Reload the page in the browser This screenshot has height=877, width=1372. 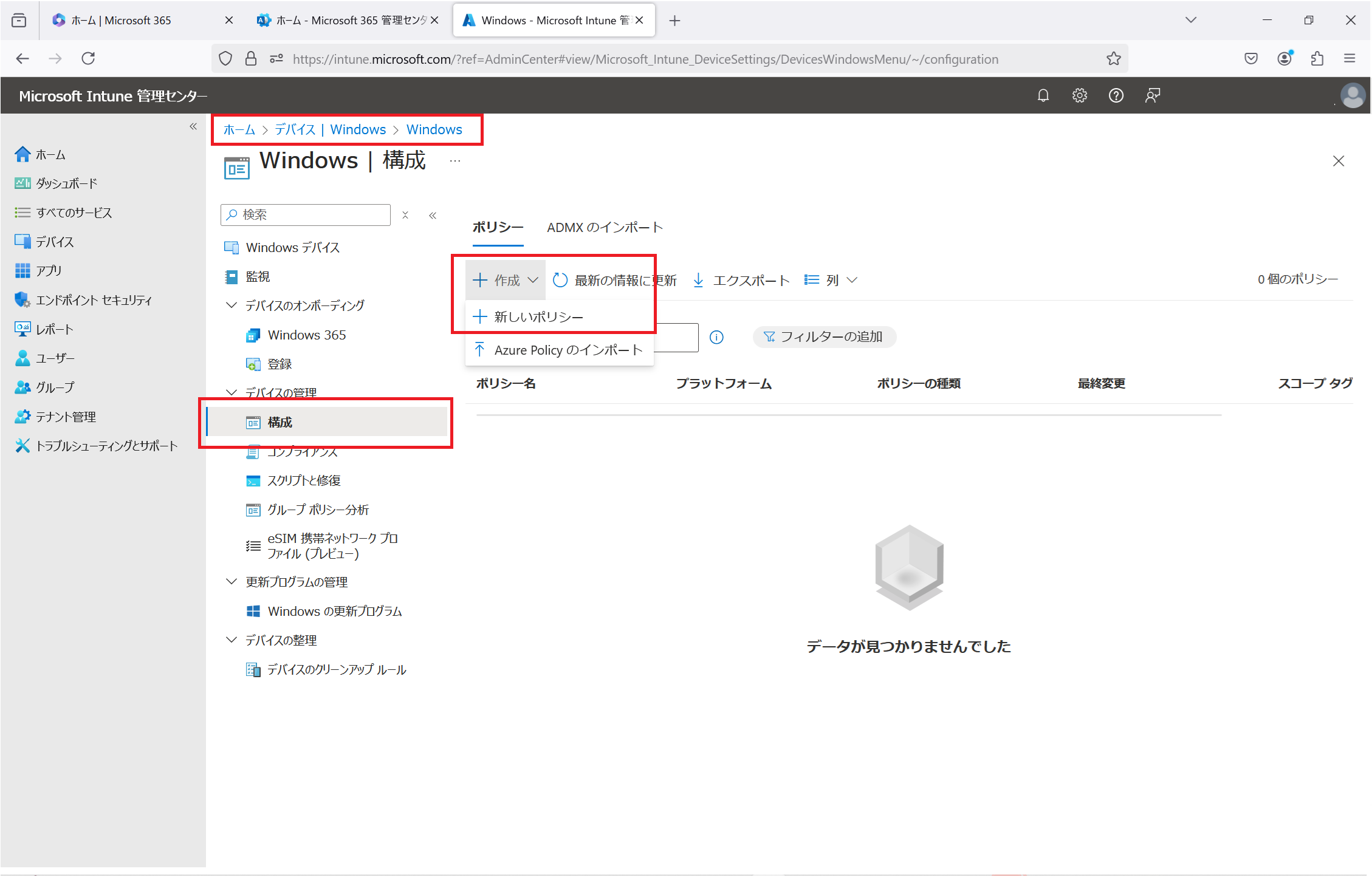pyautogui.click(x=88, y=58)
